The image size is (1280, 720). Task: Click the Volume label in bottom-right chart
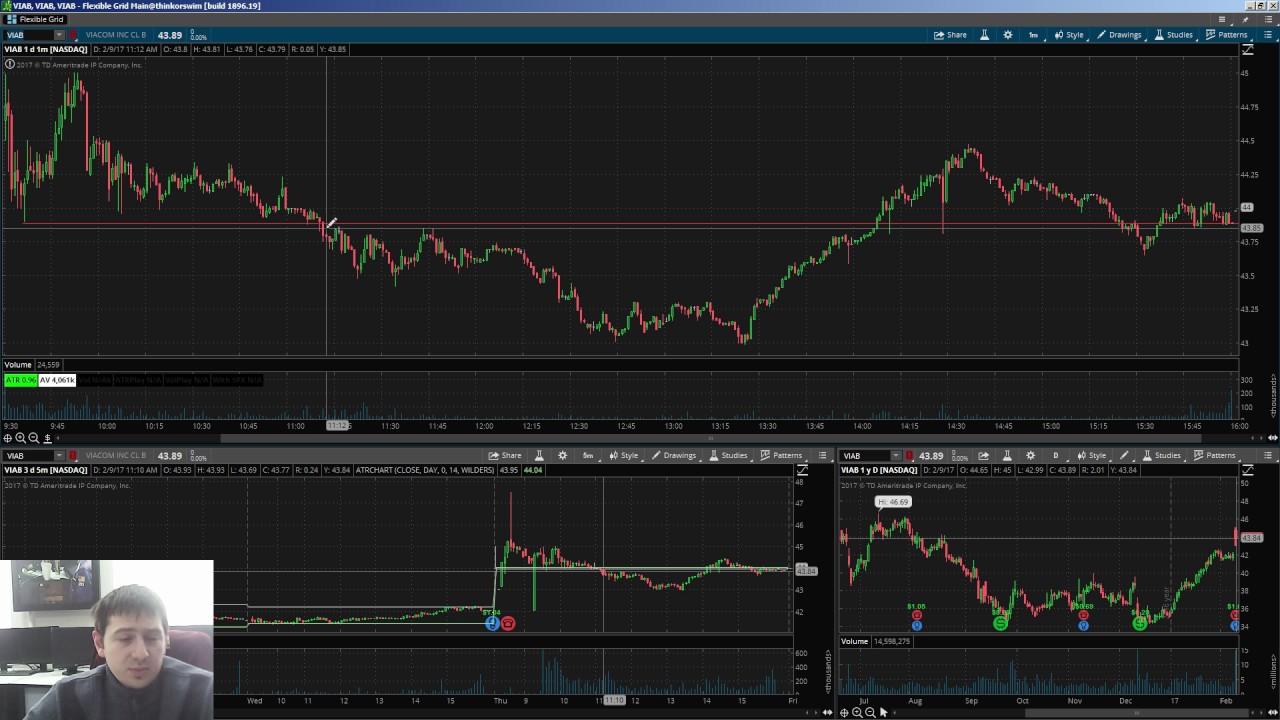pyautogui.click(x=855, y=641)
